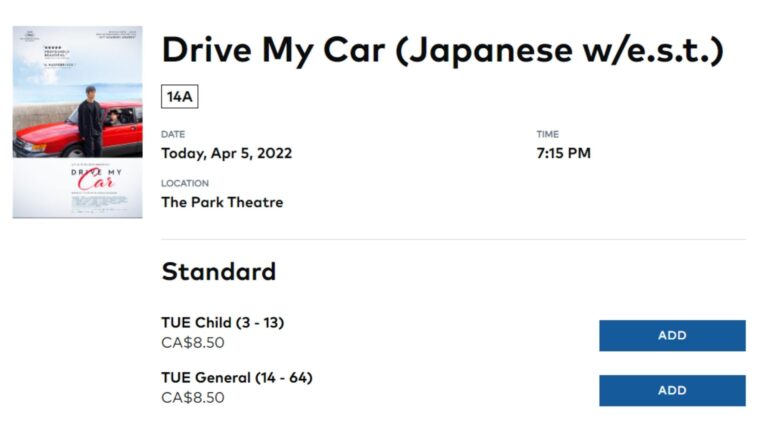Click the TUE Child (3 - 13) label
Screen dimensions: 768x432
click(223, 323)
